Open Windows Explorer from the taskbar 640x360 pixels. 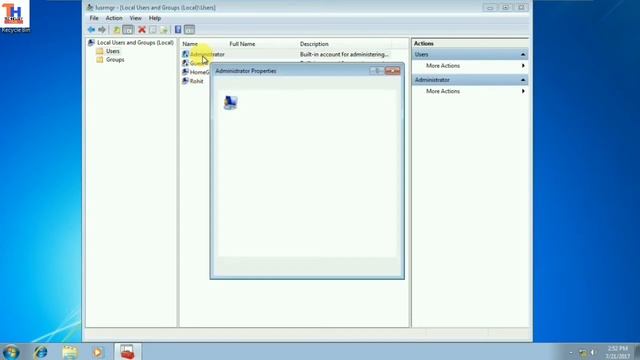70,352
